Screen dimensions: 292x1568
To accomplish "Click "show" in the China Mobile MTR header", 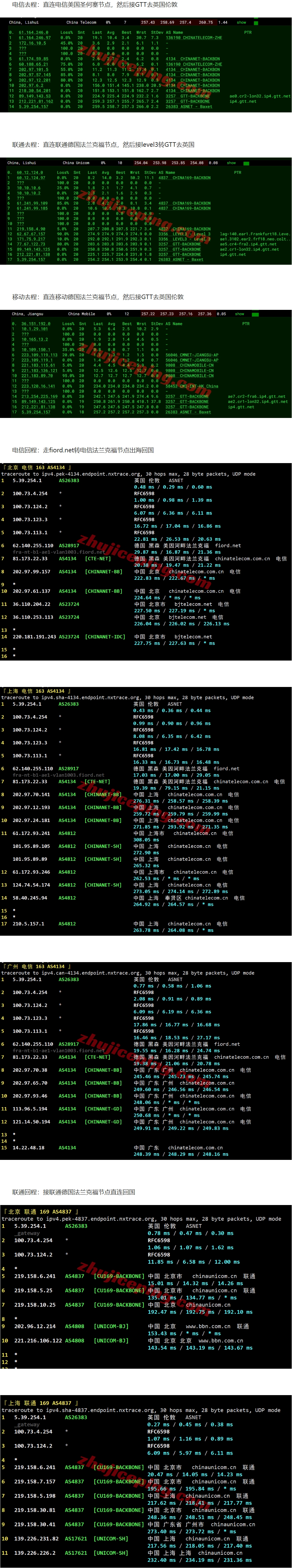I will pos(240,314).
